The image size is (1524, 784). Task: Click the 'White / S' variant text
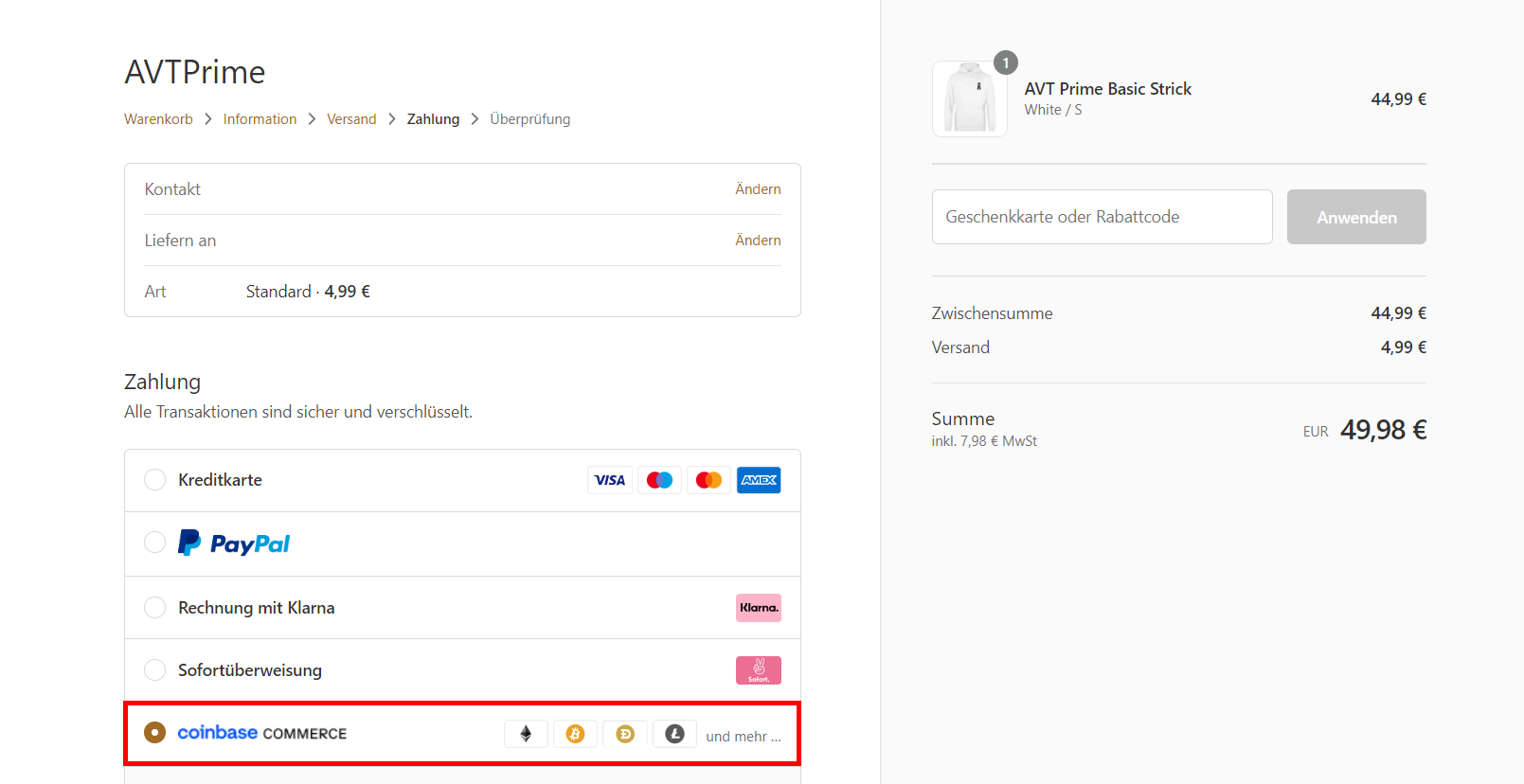pyautogui.click(x=1053, y=110)
